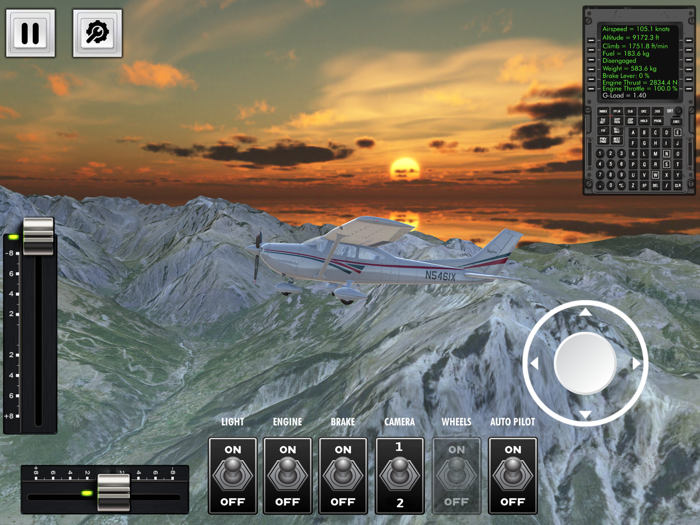This screenshot has height=525, width=700.
Task: Click the G-Load = 1.40 readout
Action: (x=624, y=96)
